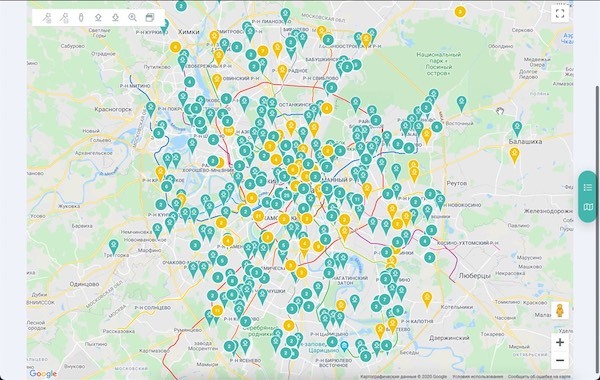Open the Google logo link
Image resolution: width=600 pixels, height=380 pixels.
[x=43, y=374]
